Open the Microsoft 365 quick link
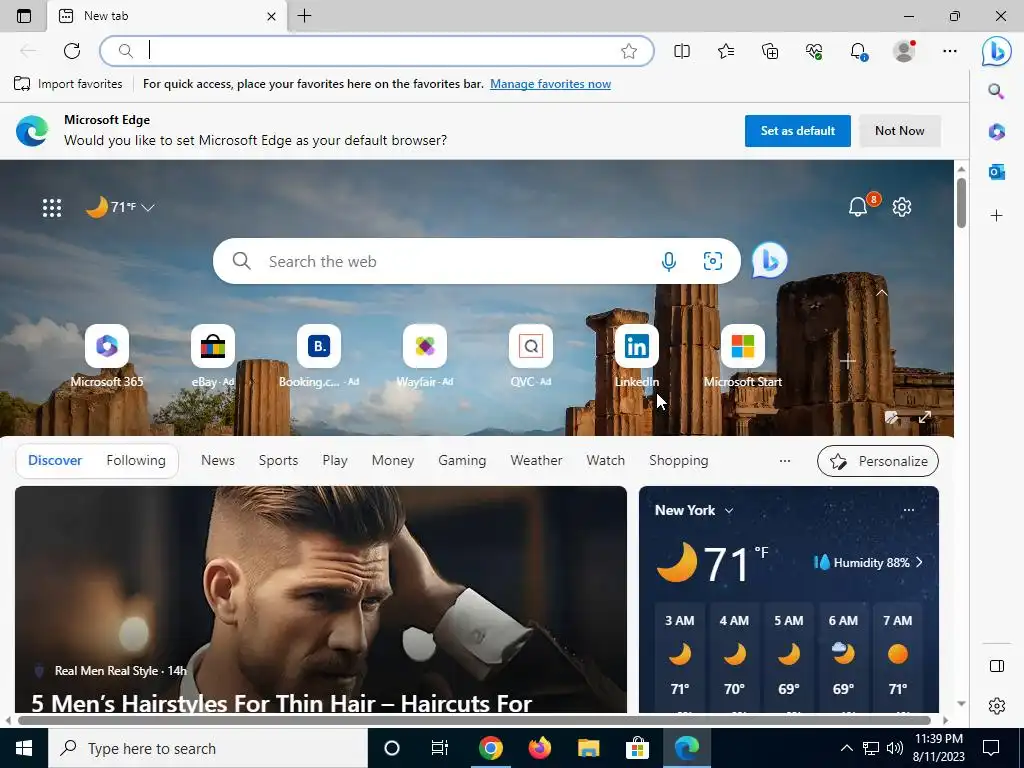1024x768 pixels. 107,357
